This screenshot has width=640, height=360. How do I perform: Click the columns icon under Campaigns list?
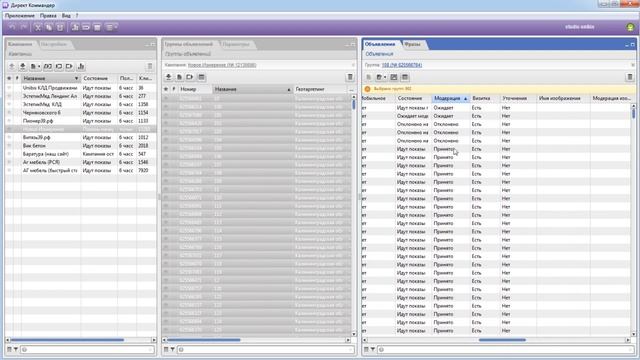pyautogui.click(x=9, y=349)
